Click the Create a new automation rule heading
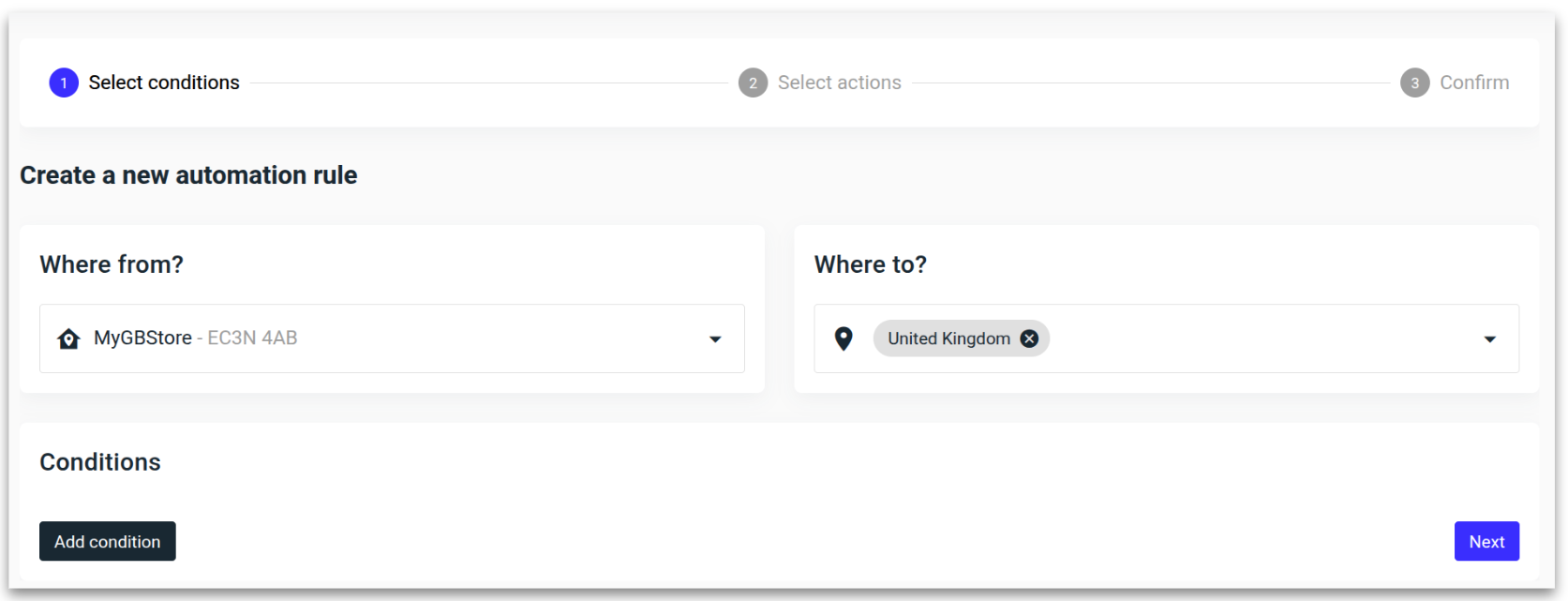Viewport: 1568px width, 601px height. coord(188,175)
